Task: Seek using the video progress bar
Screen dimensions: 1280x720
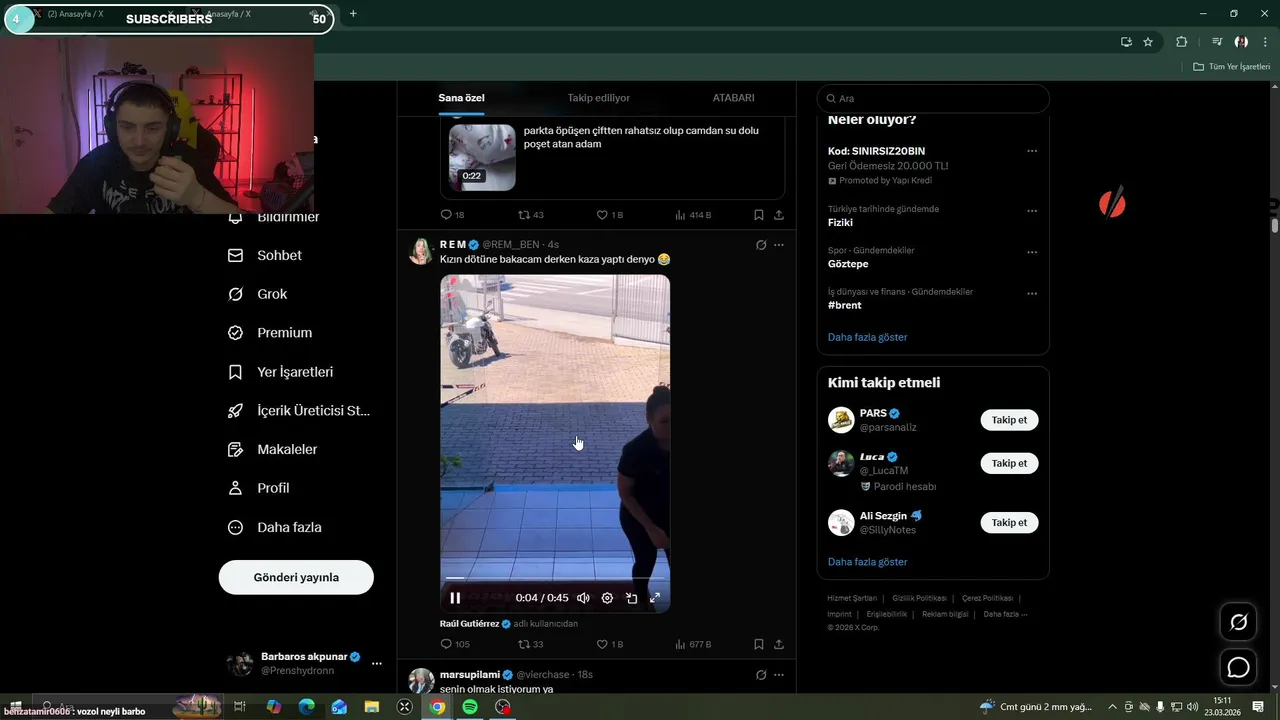Action: [555, 578]
